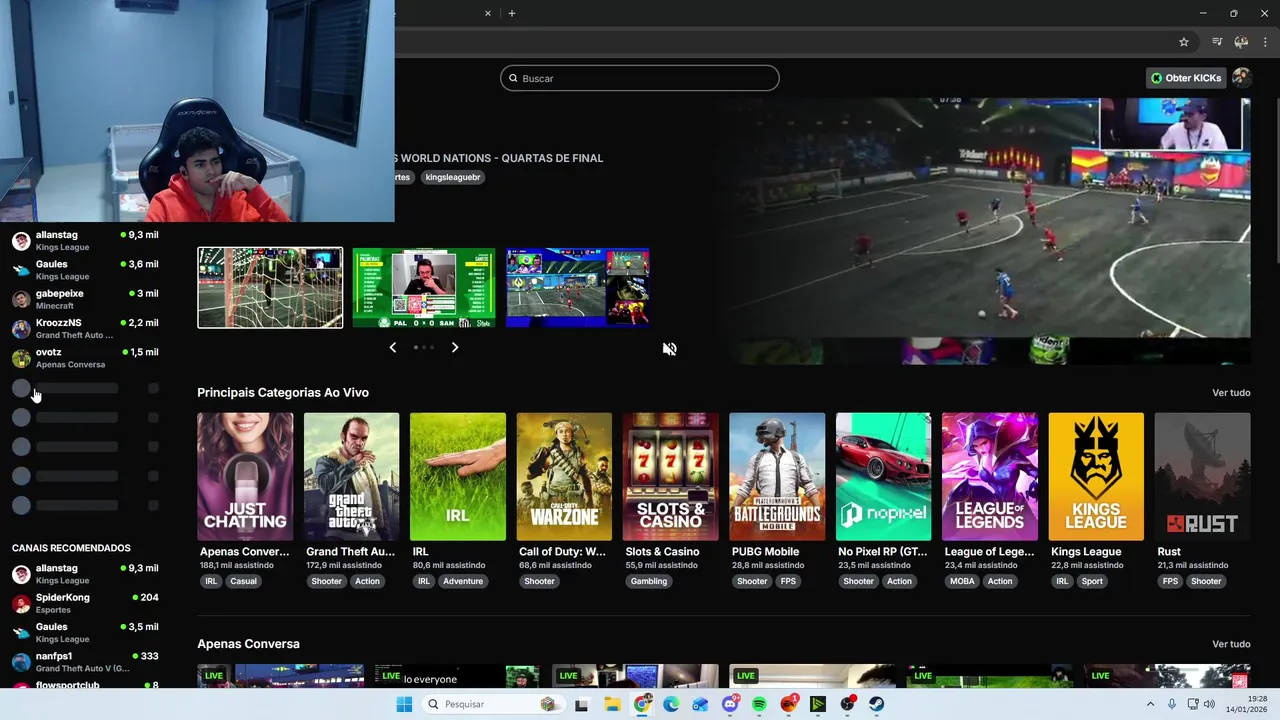Click the FPS tag under PUBG Mobile
Screen dimensions: 1280x720
point(789,581)
